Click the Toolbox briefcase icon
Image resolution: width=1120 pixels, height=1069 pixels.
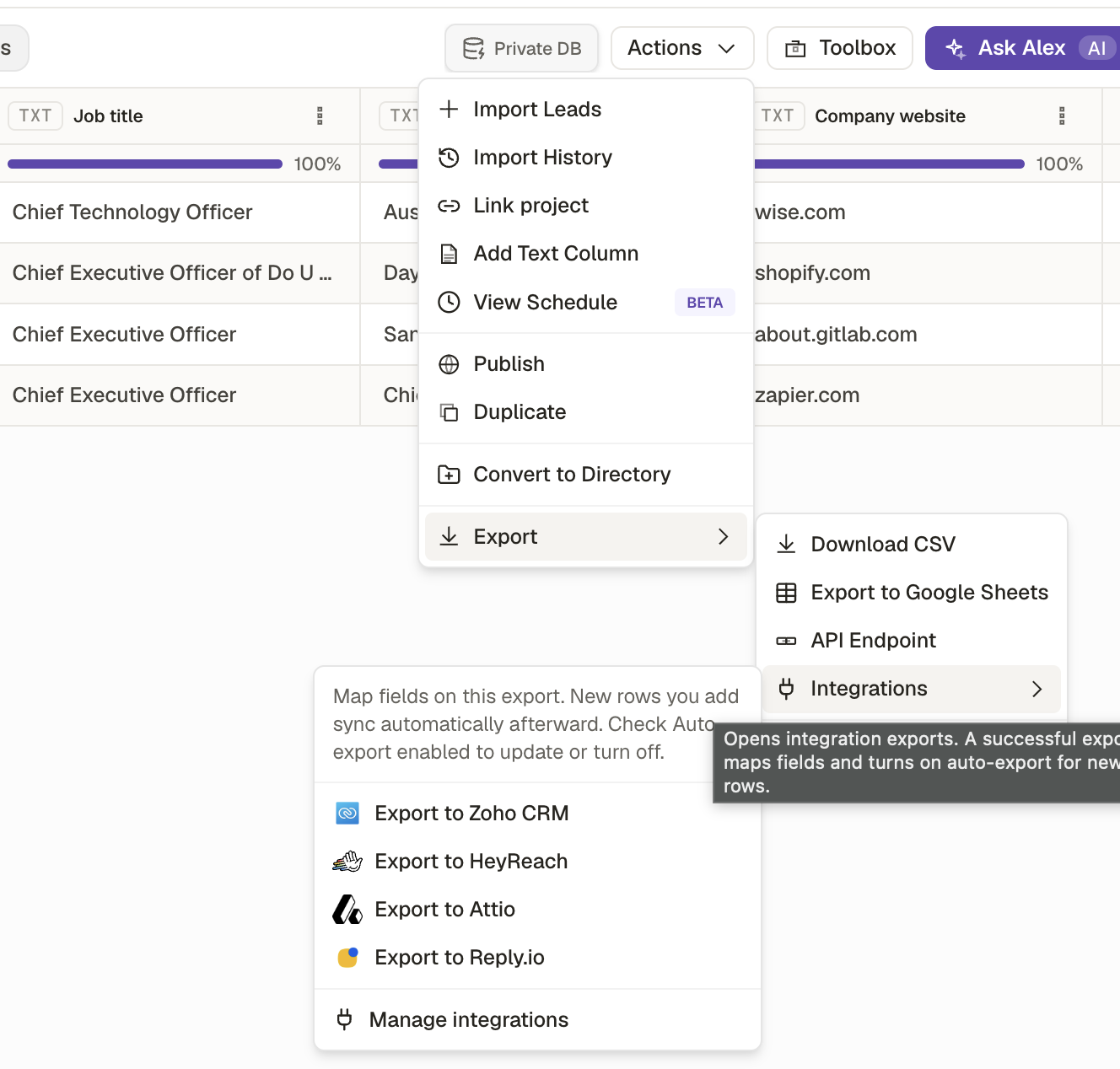(x=795, y=49)
